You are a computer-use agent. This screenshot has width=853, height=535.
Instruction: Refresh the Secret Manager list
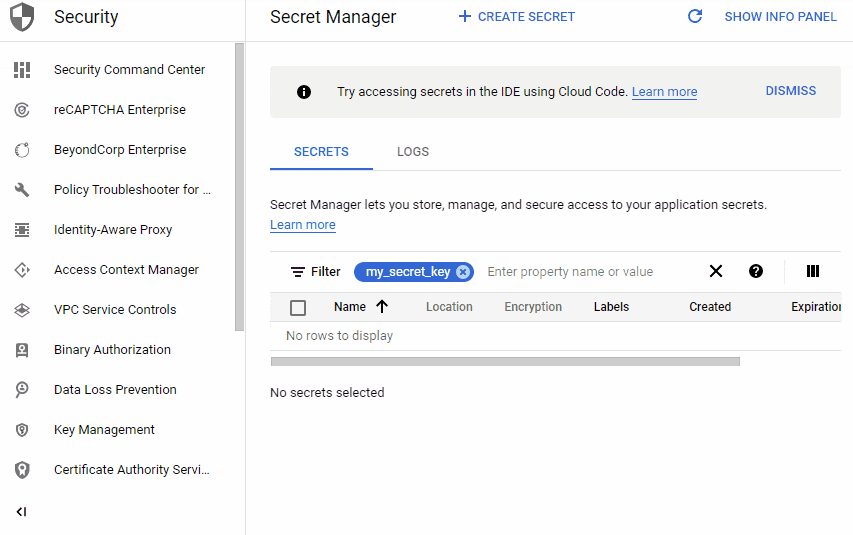695,16
